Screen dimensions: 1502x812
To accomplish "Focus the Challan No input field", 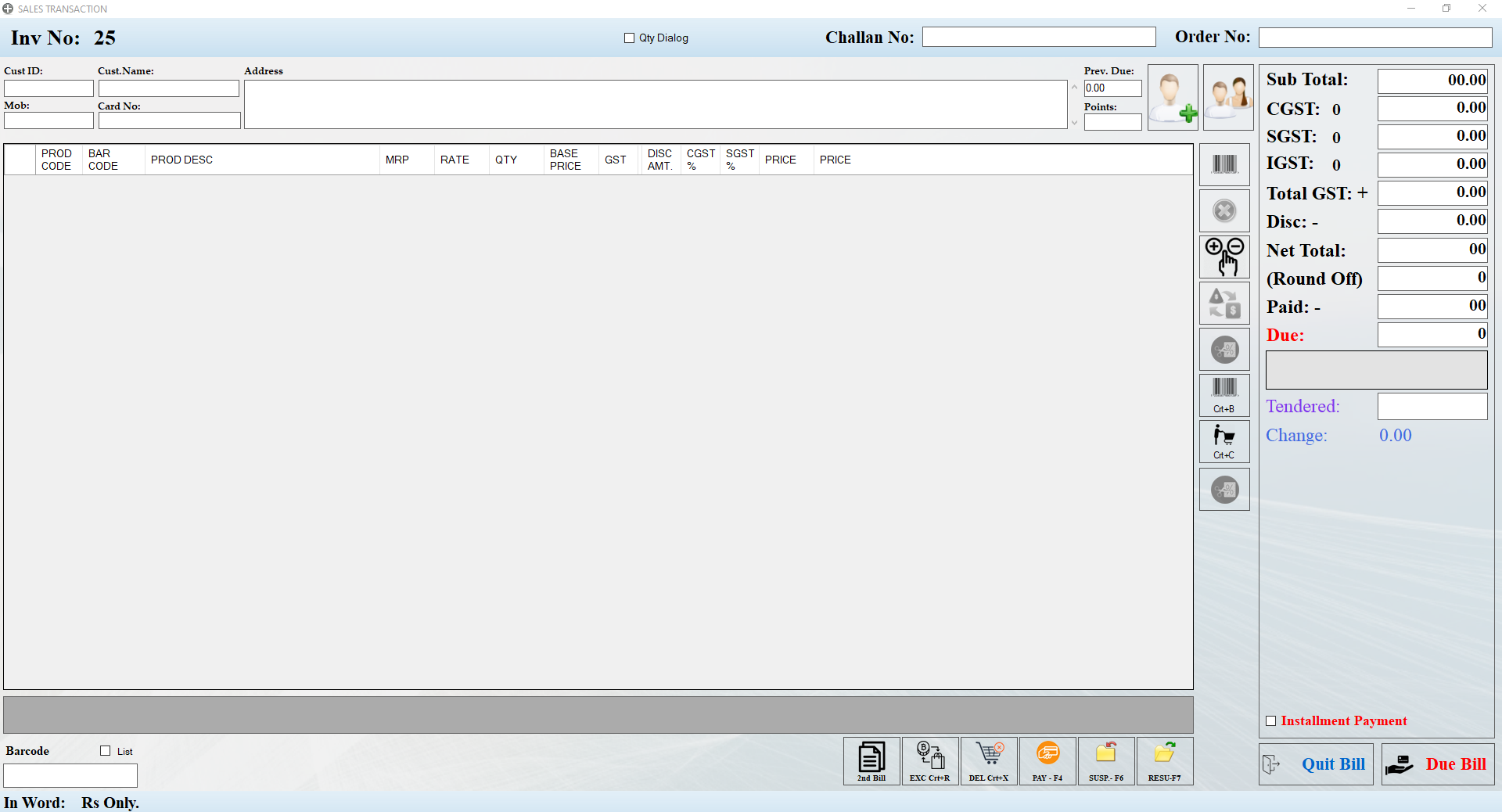I will pos(1038,38).
